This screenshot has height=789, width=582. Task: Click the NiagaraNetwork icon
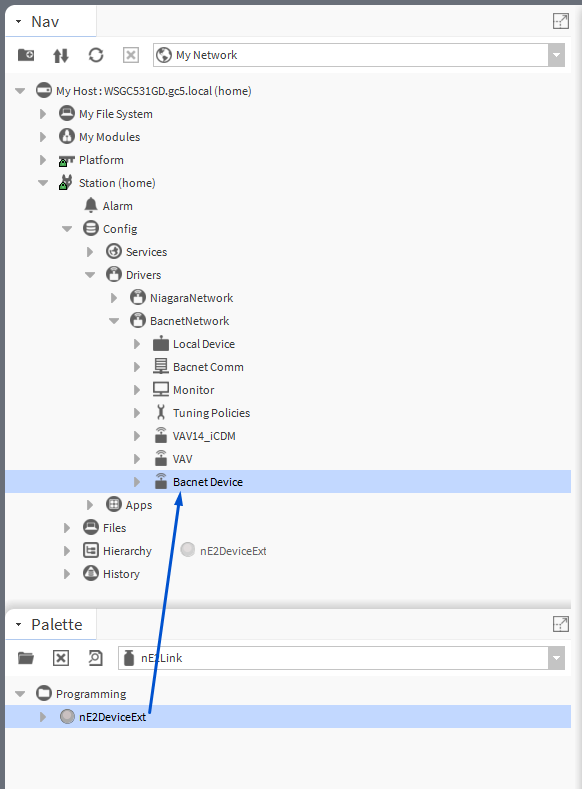(x=138, y=297)
